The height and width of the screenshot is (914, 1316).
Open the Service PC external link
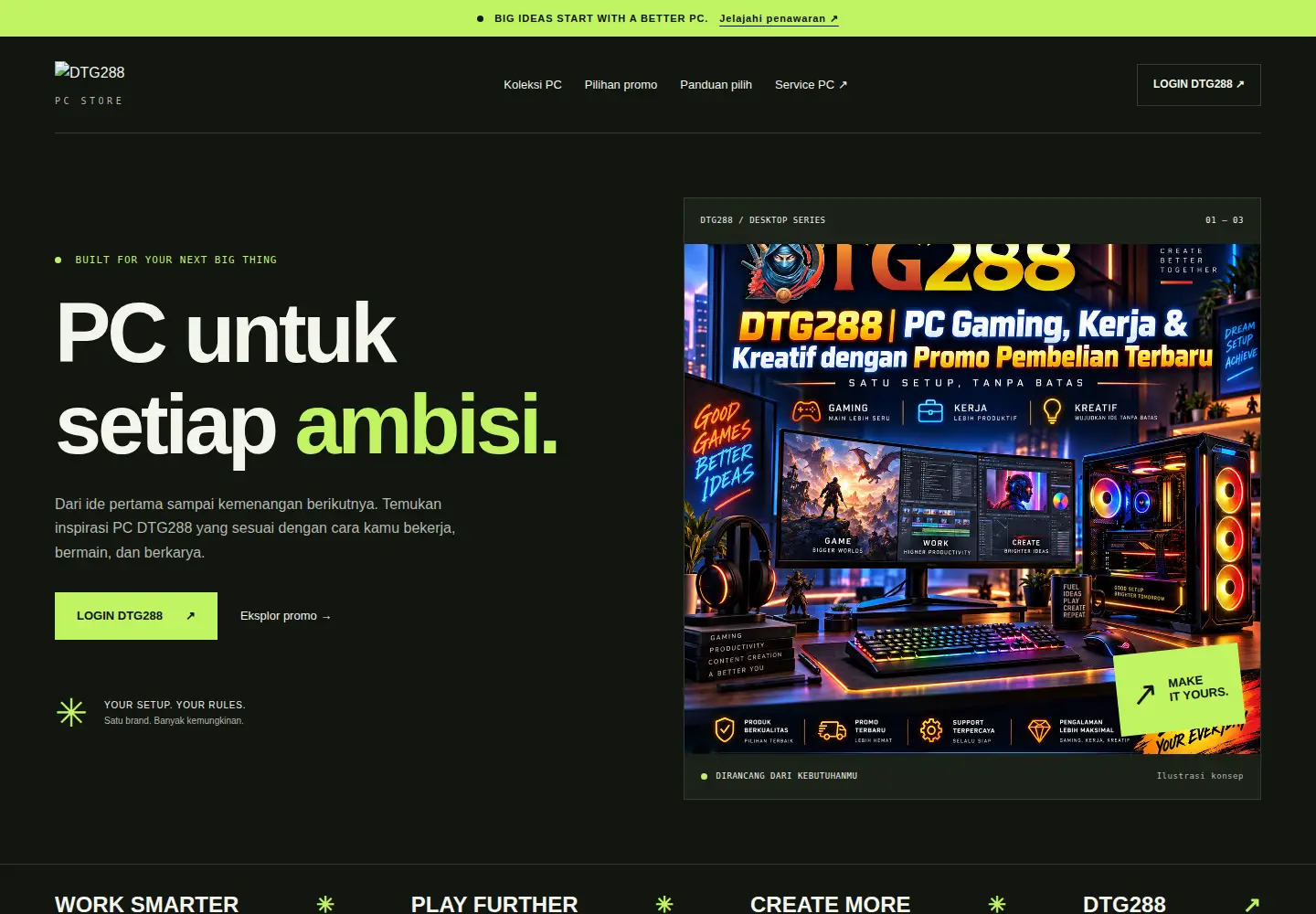click(811, 84)
